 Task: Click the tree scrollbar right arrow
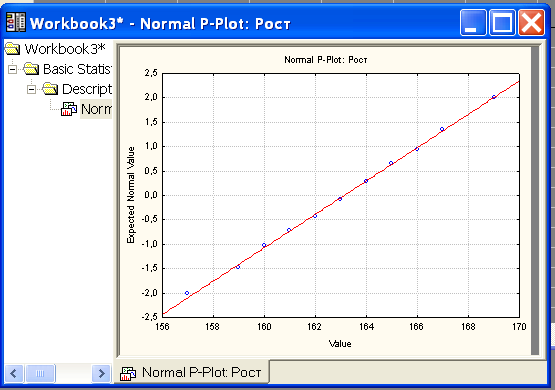click(101, 373)
